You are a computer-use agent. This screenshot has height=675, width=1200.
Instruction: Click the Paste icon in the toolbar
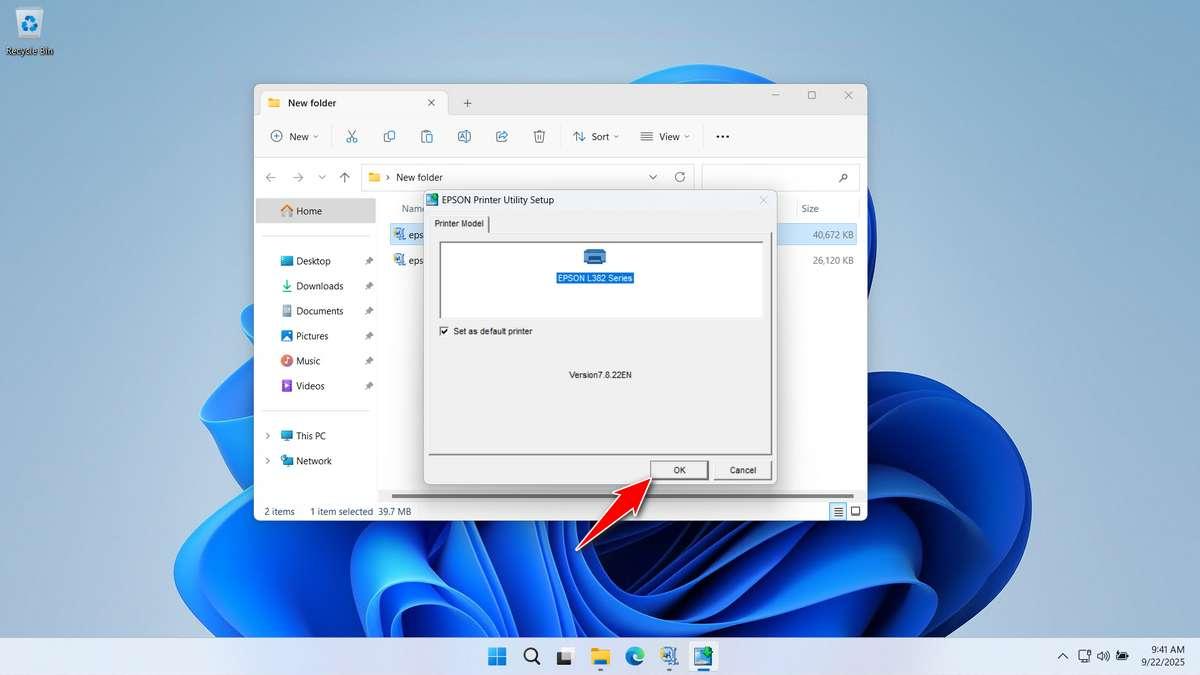click(426, 136)
